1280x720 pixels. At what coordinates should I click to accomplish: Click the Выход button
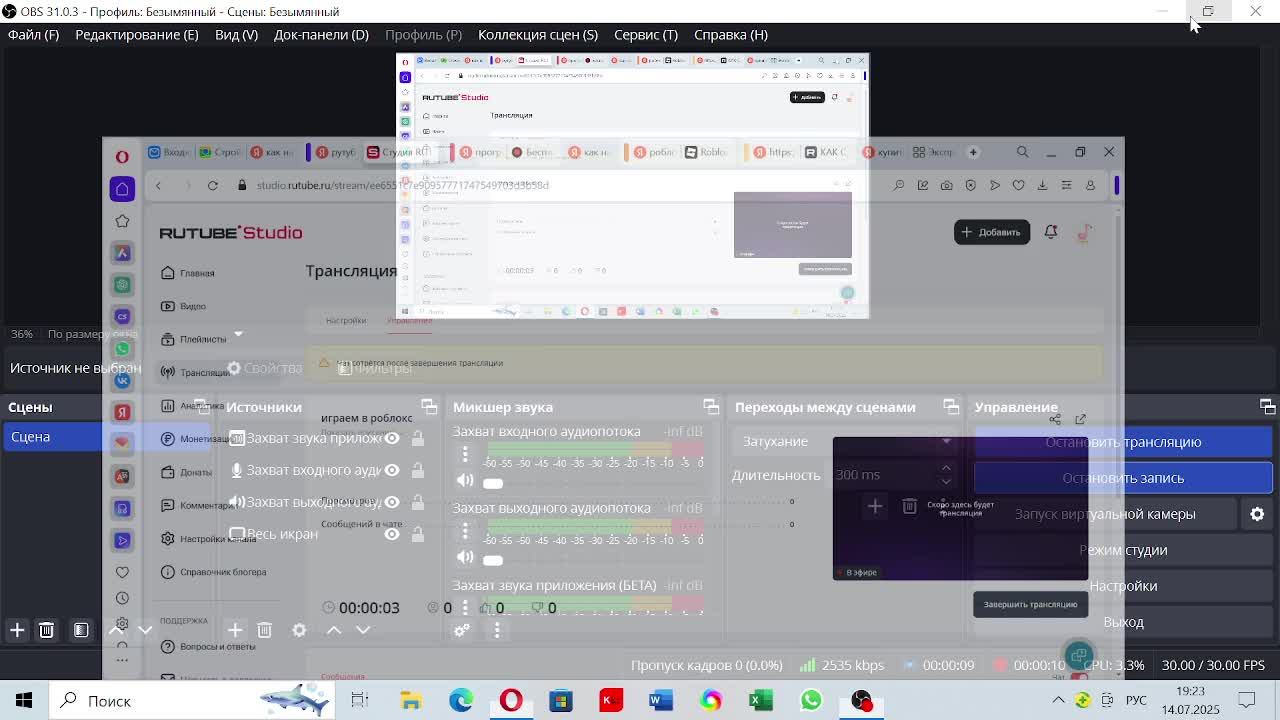1123,622
